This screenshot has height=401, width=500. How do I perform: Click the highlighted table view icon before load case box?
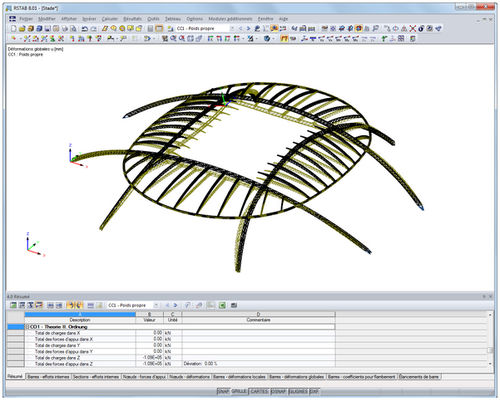[x=159, y=29]
